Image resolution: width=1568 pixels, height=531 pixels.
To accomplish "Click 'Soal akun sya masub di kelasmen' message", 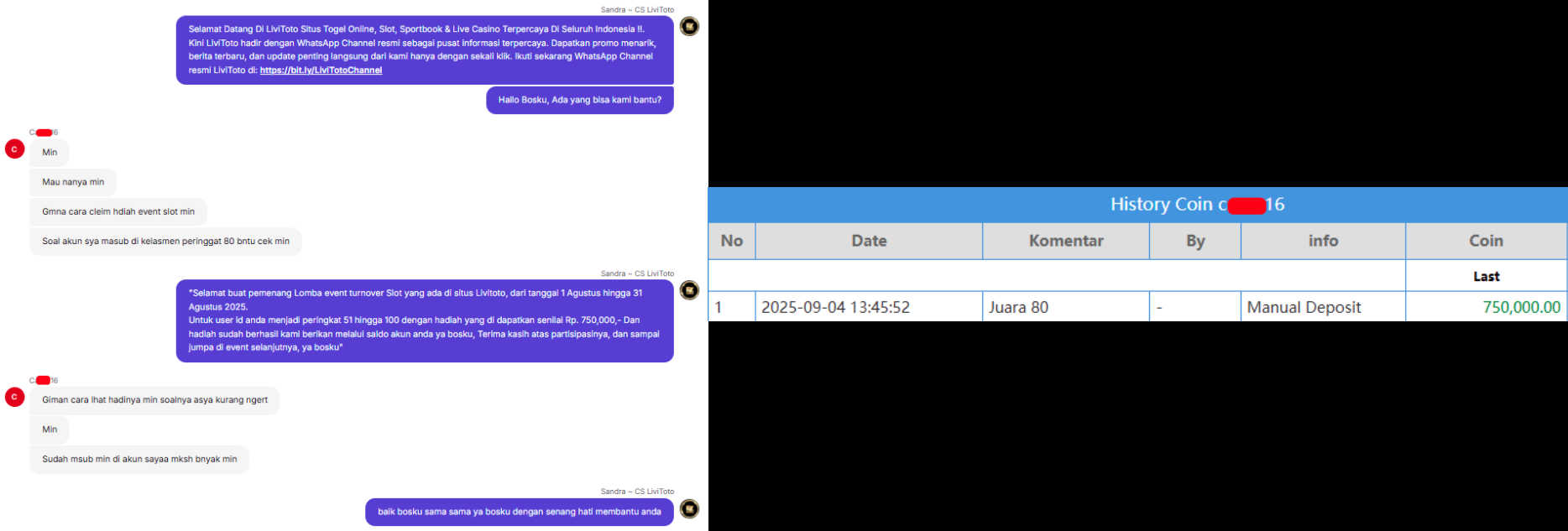I will click(x=165, y=241).
